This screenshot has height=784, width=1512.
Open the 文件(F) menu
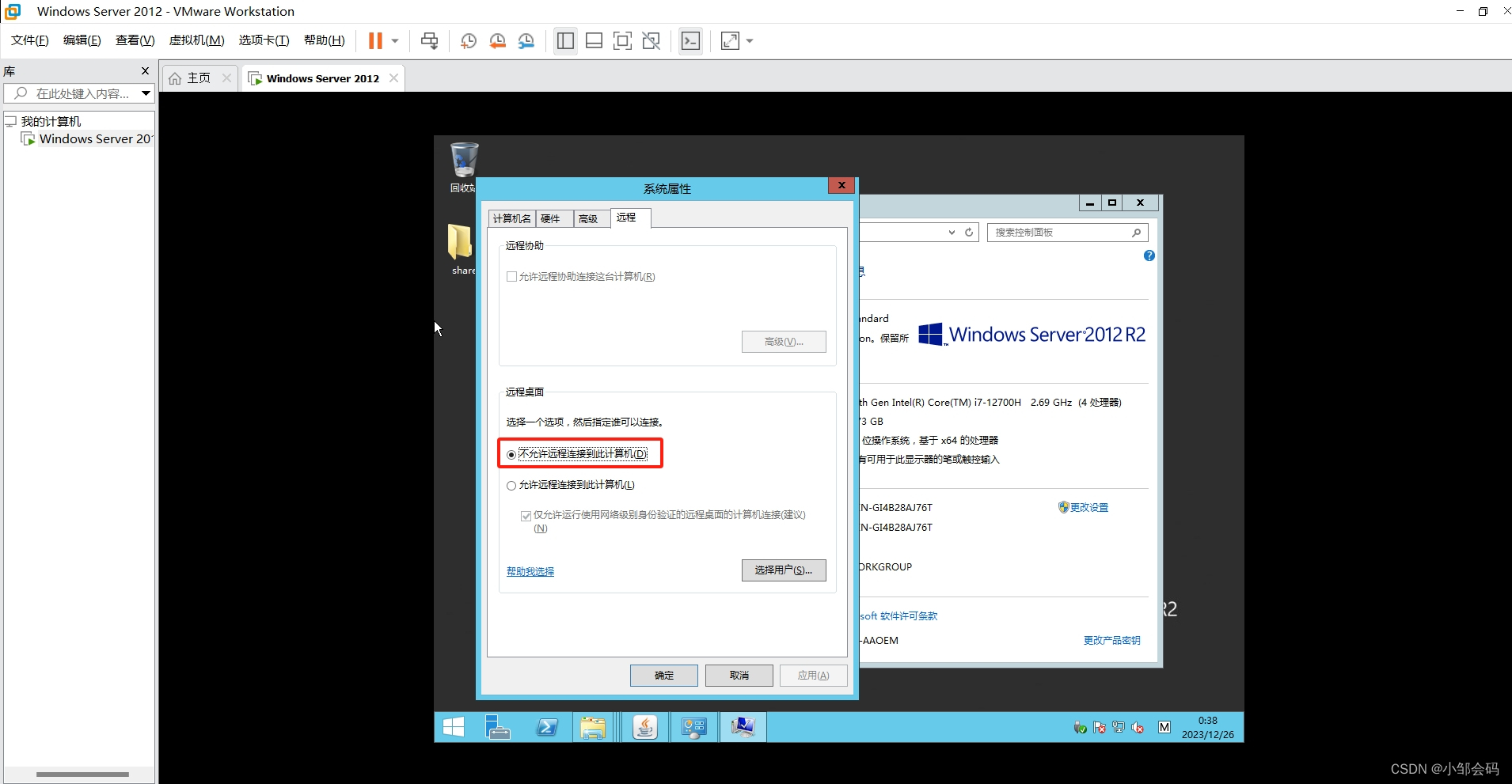pyautogui.click(x=30, y=40)
